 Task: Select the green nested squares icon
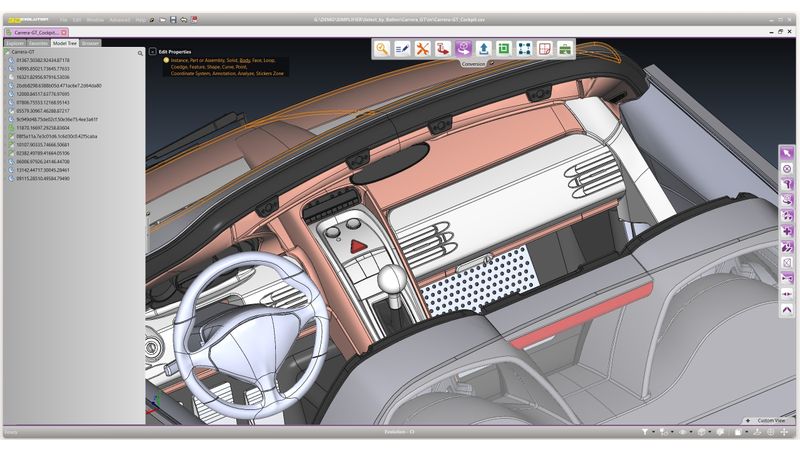click(504, 48)
